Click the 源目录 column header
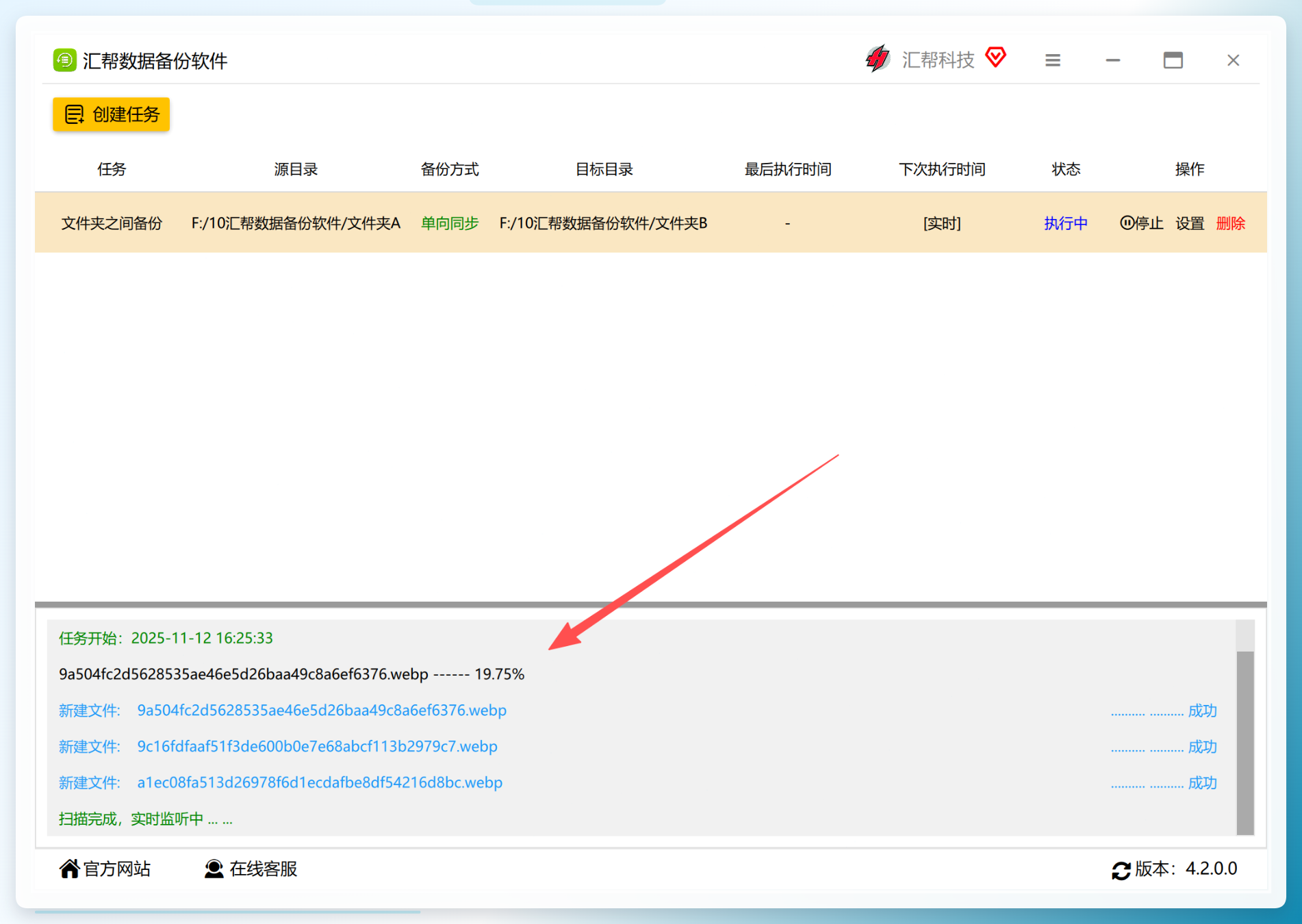 tap(296, 169)
